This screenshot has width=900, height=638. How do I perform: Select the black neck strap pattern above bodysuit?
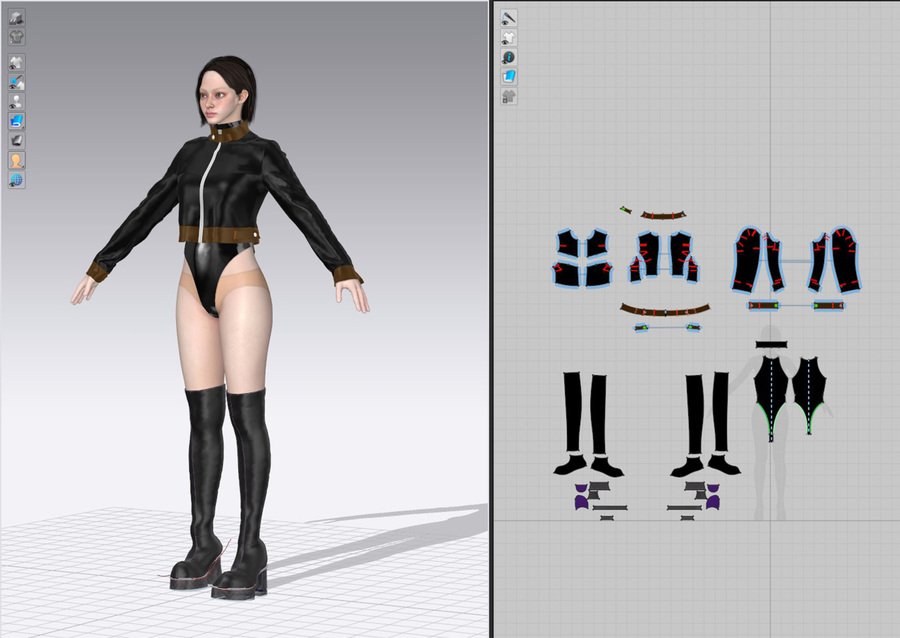(771, 345)
